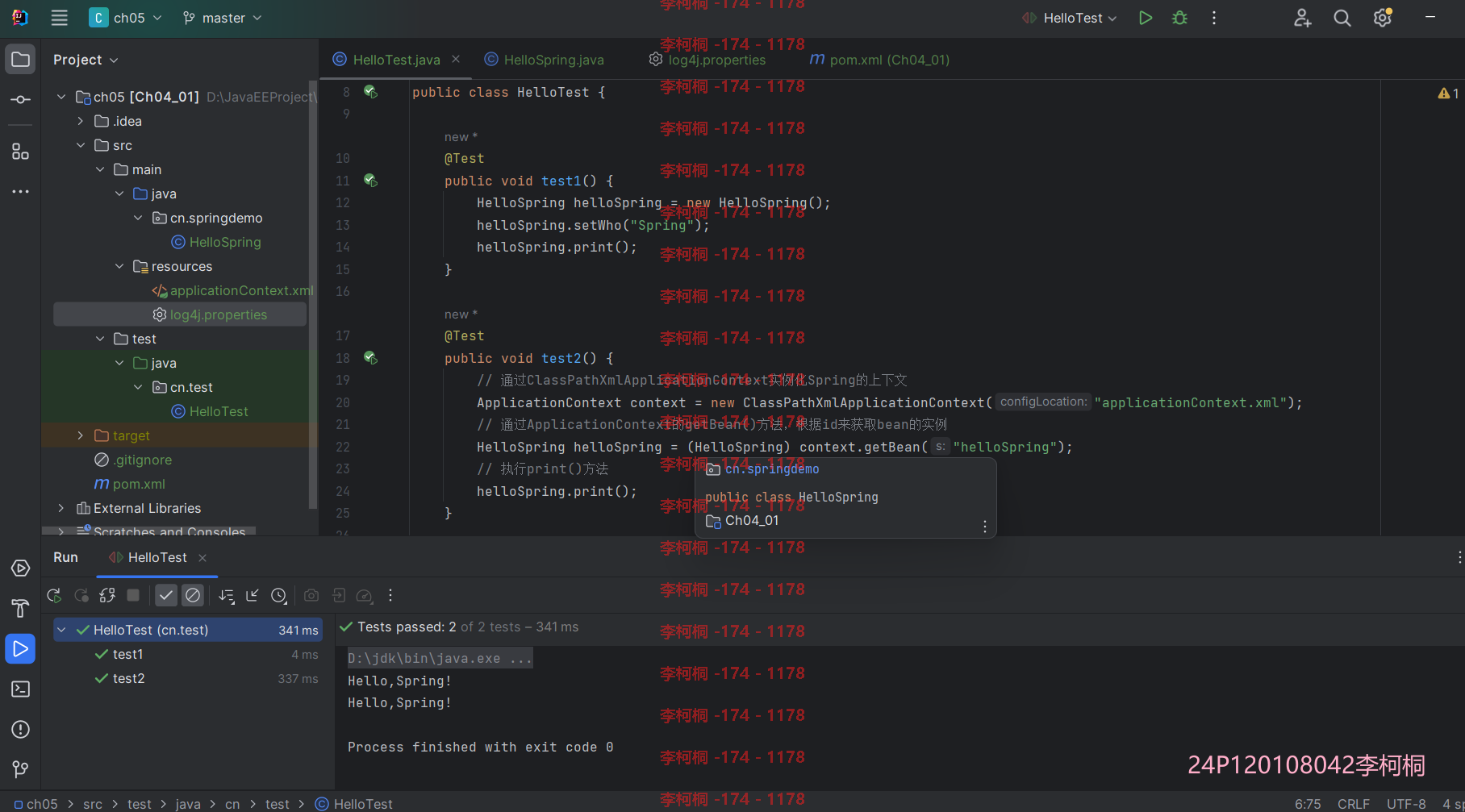Image resolution: width=1465 pixels, height=812 pixels.
Task: Expand External Libraries node
Action: point(61,508)
